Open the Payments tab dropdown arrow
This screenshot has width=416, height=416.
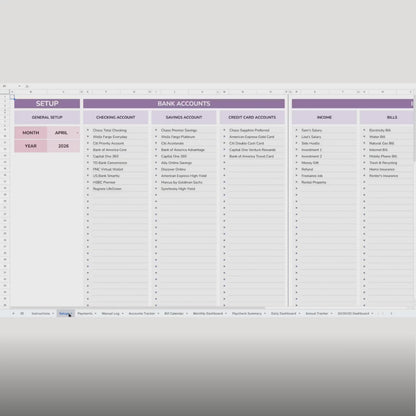[x=95, y=314]
